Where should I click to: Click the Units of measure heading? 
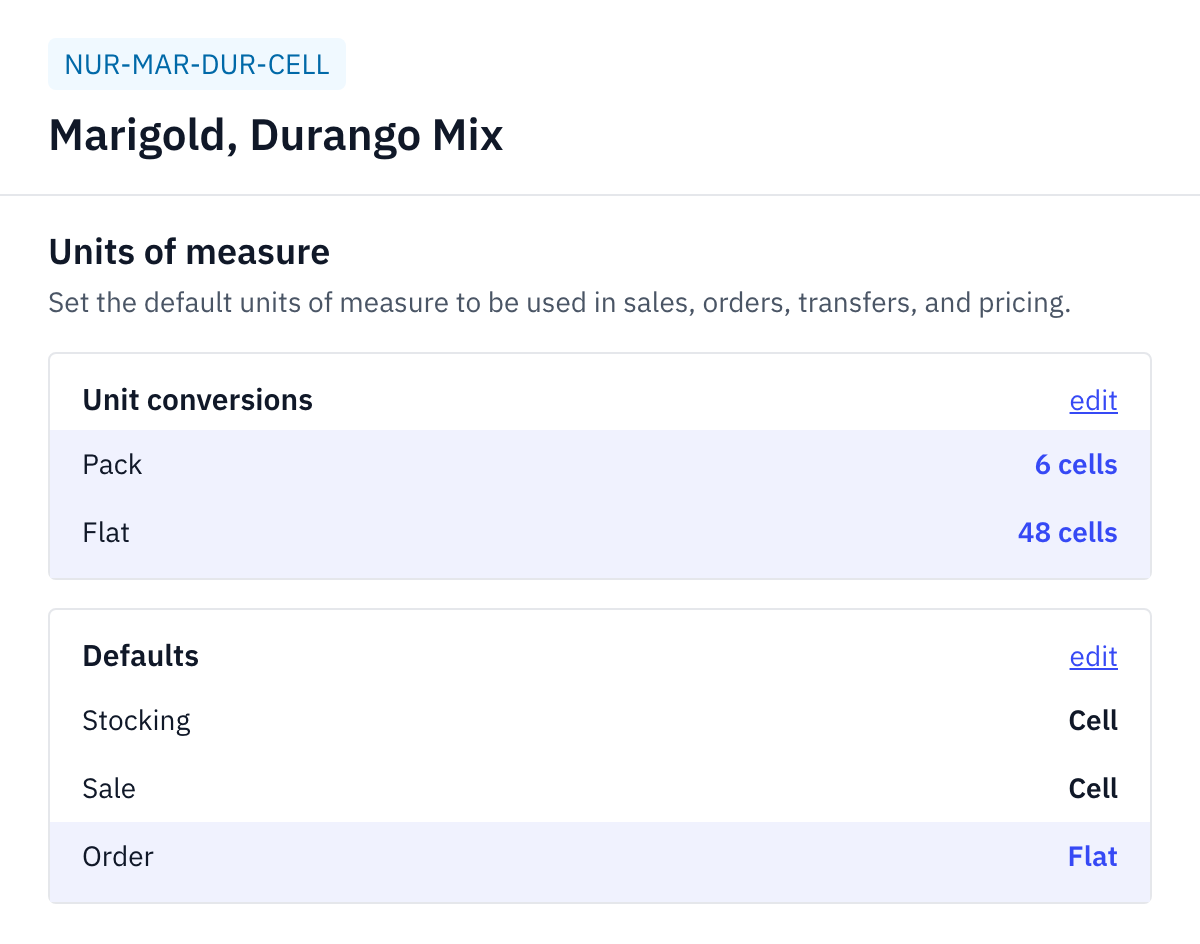(x=189, y=252)
